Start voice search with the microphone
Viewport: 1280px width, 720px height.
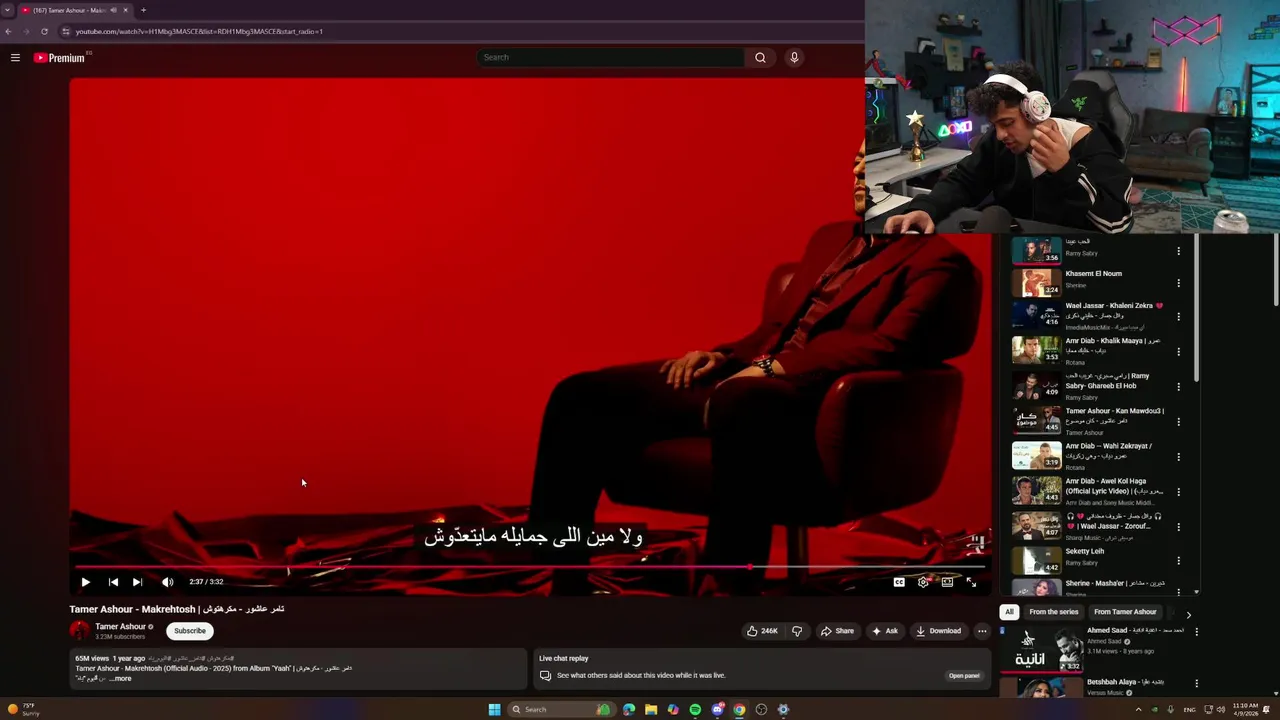[794, 57]
